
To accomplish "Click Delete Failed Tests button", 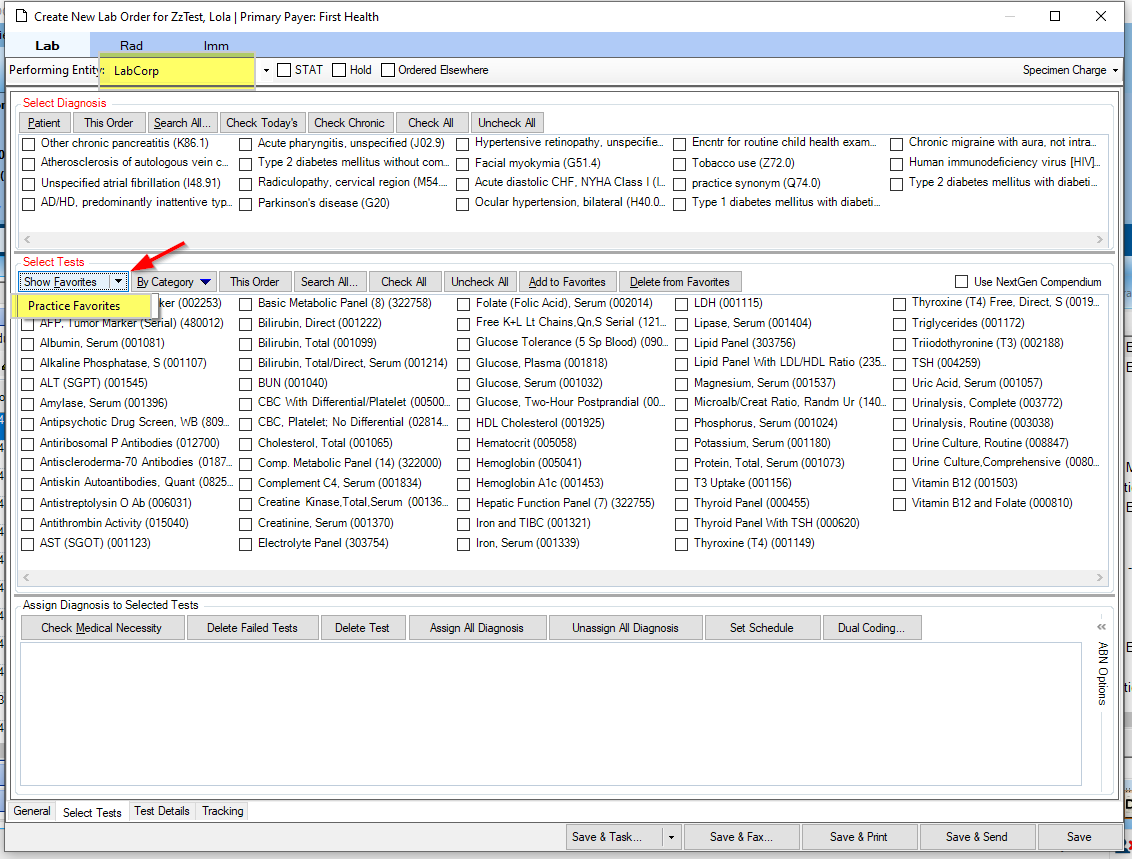I will pos(252,628).
